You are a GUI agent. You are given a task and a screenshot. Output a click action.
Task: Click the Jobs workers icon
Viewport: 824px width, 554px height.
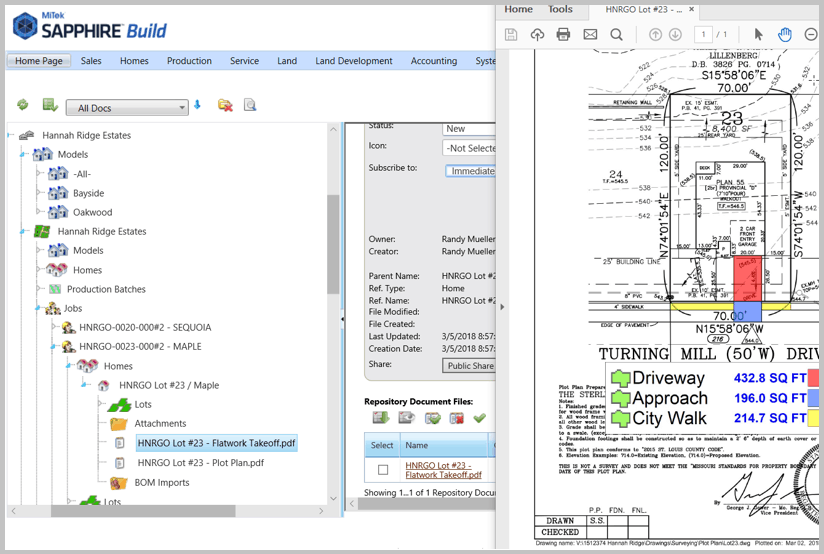(53, 308)
